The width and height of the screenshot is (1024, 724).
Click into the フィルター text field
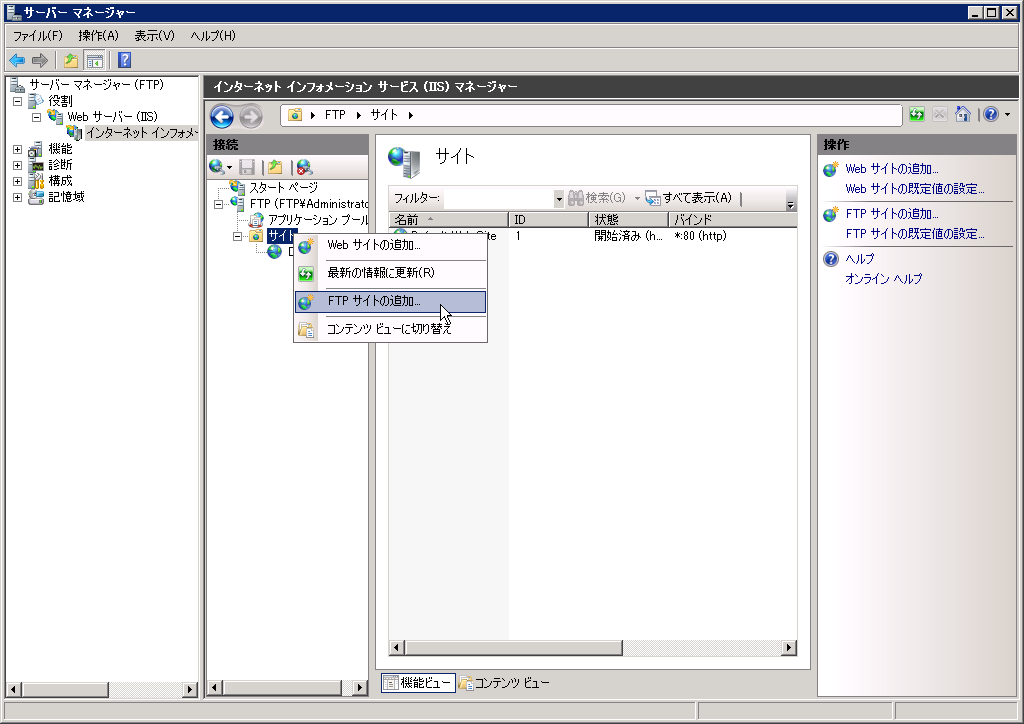(499, 198)
